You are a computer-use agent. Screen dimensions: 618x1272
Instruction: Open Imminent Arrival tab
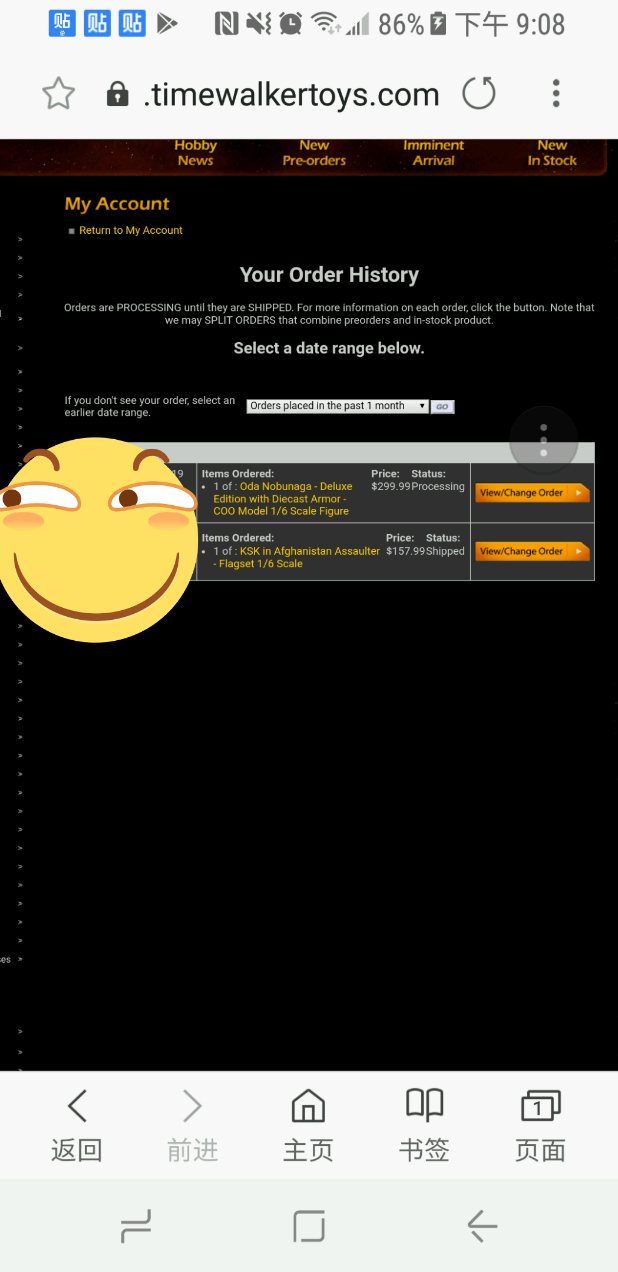coord(434,153)
